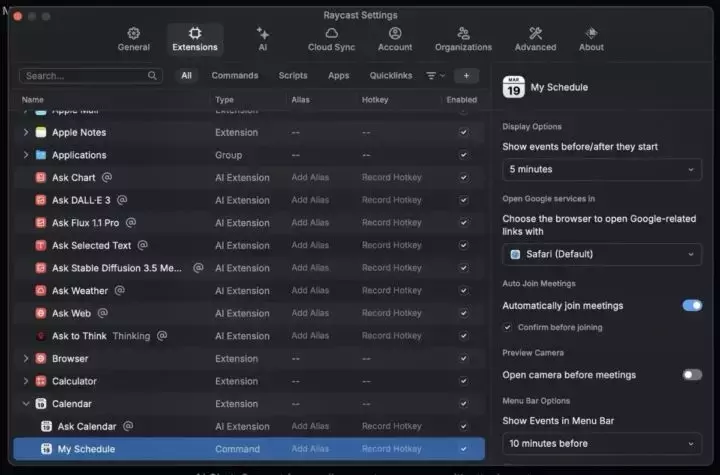Expand the Browser extension
Viewport: 720px width, 475px height.
(x=26, y=358)
